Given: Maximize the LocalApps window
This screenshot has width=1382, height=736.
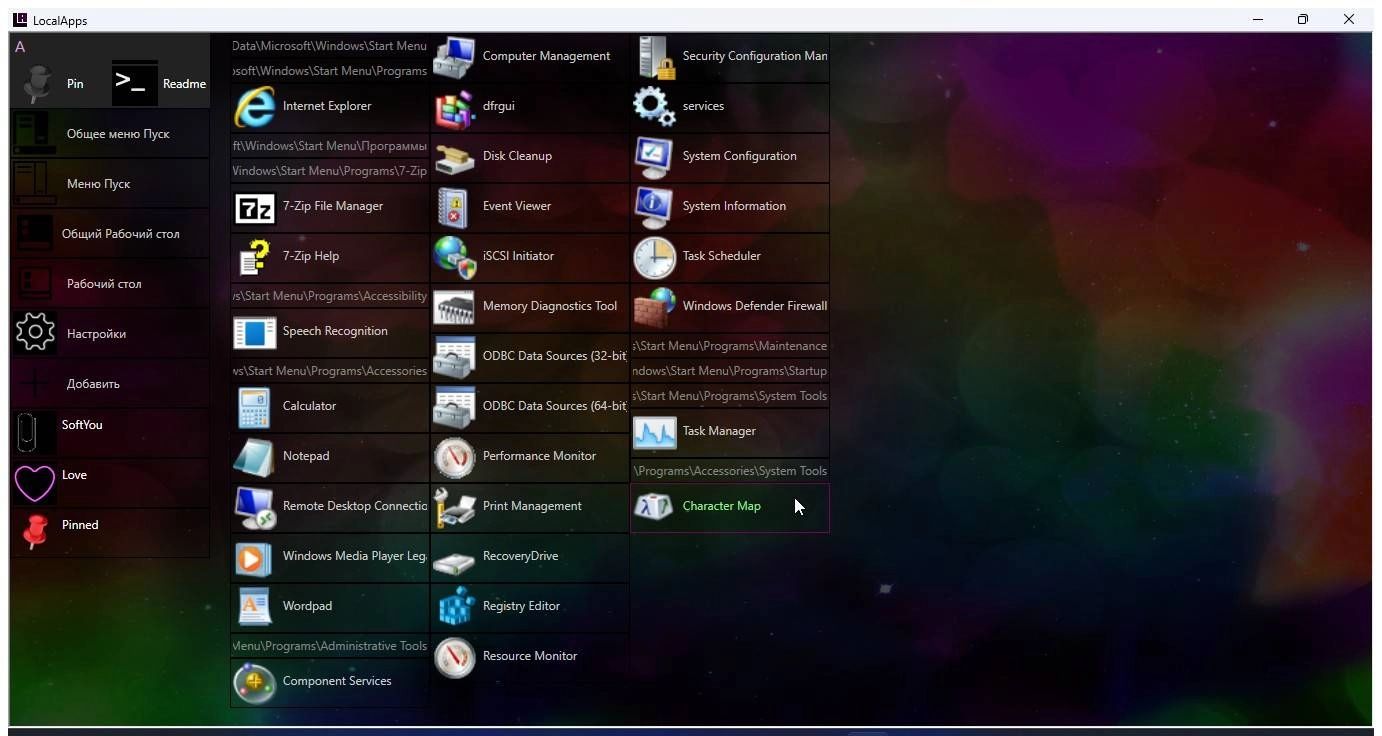Looking at the screenshot, I should [1303, 19].
